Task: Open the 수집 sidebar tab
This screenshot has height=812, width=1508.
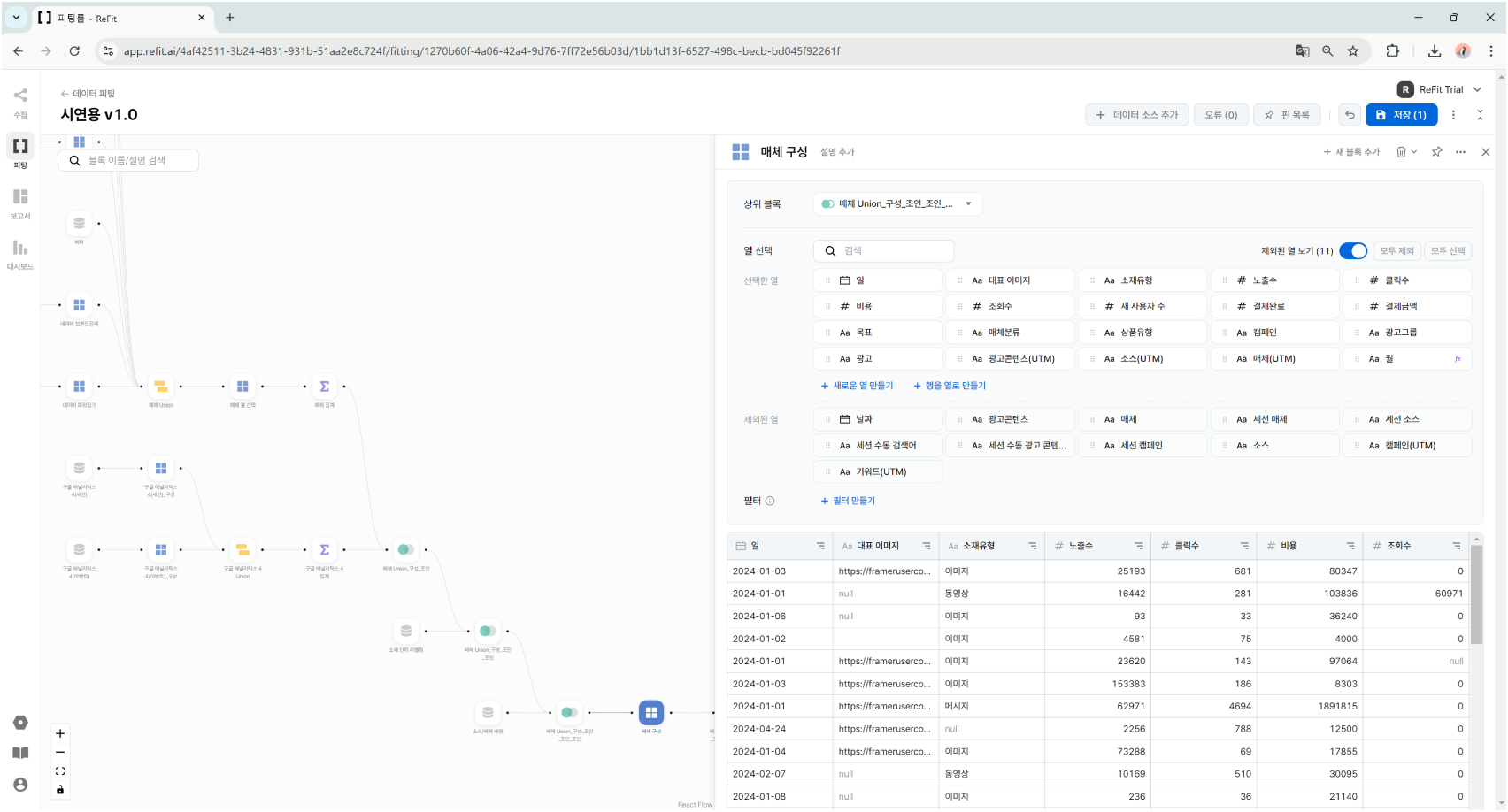Action: 20,101
